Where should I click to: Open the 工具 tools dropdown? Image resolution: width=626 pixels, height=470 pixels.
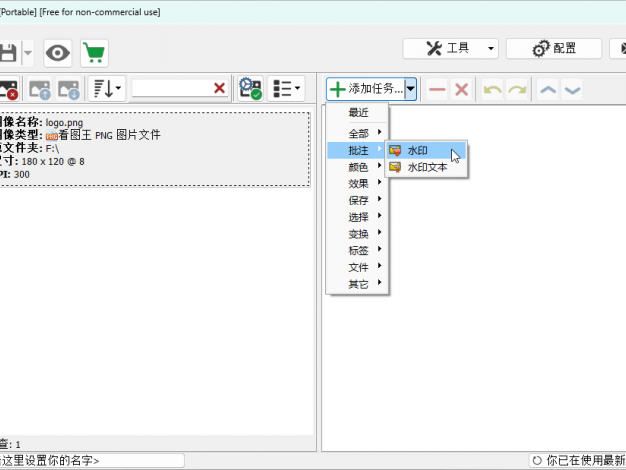click(x=450, y=49)
